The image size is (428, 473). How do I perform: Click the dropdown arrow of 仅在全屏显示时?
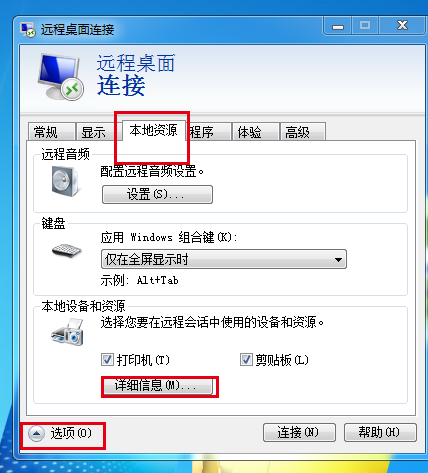[x=338, y=259]
